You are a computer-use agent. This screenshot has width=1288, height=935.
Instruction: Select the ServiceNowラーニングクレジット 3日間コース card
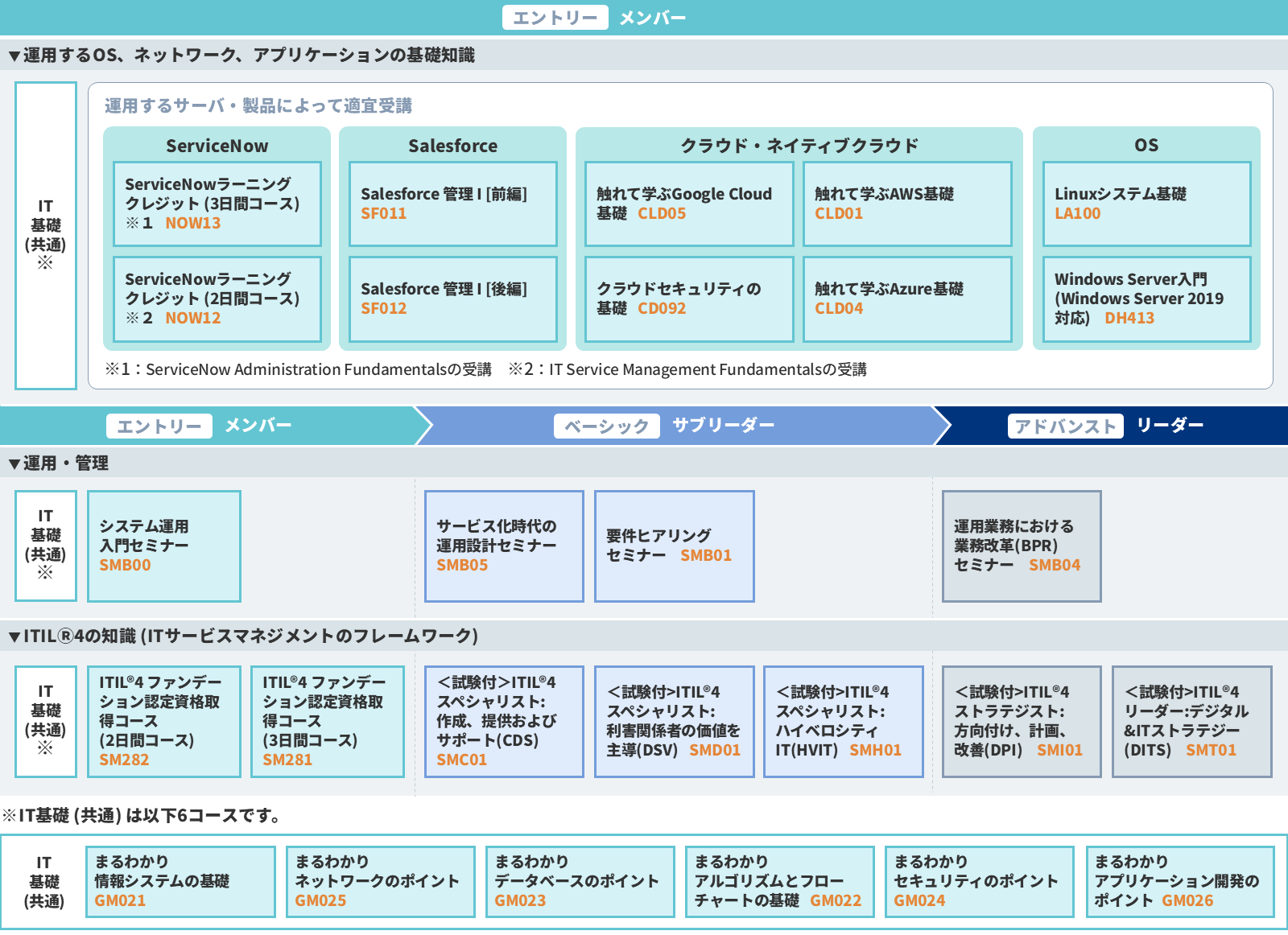click(x=217, y=204)
